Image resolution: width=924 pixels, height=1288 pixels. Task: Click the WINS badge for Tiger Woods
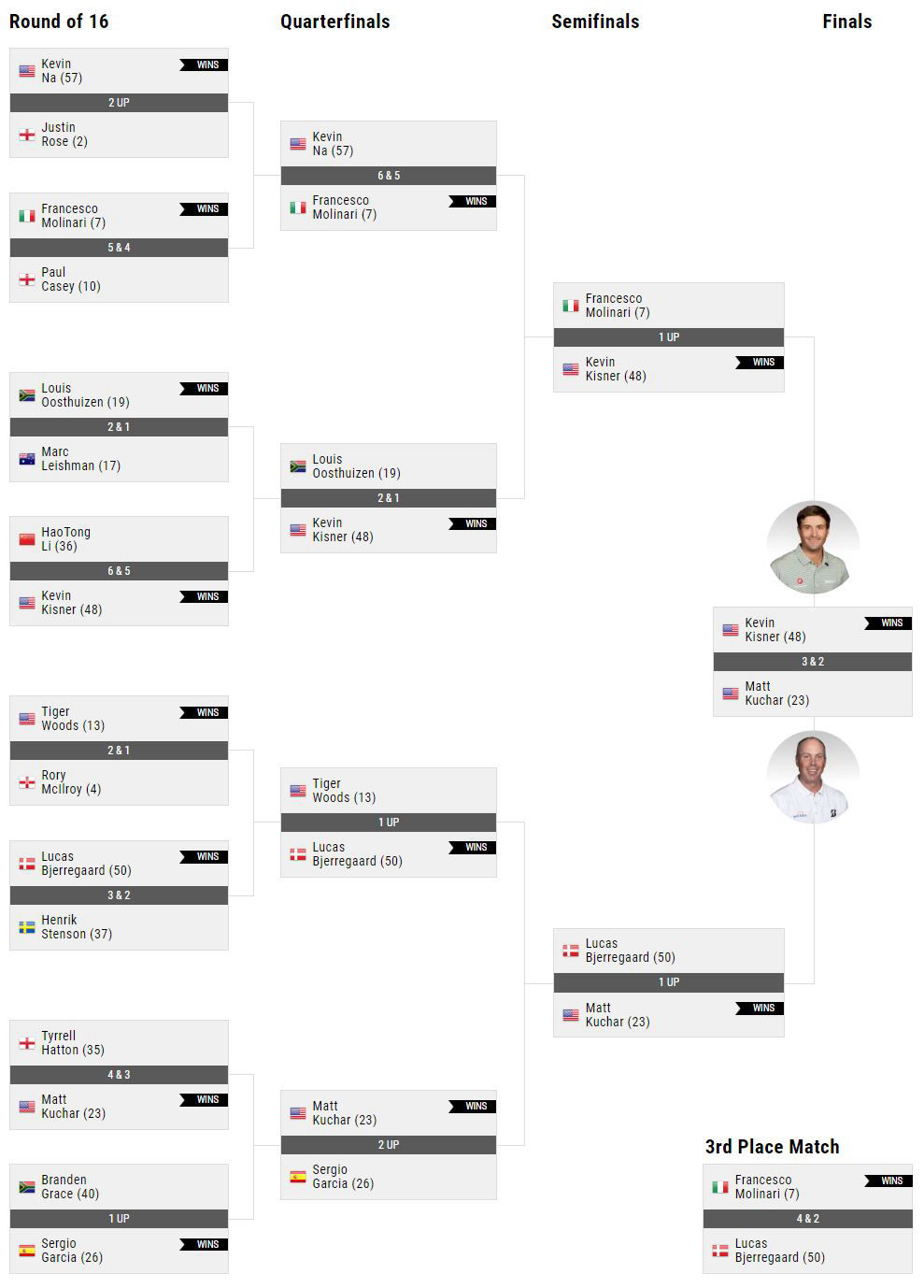point(204,712)
